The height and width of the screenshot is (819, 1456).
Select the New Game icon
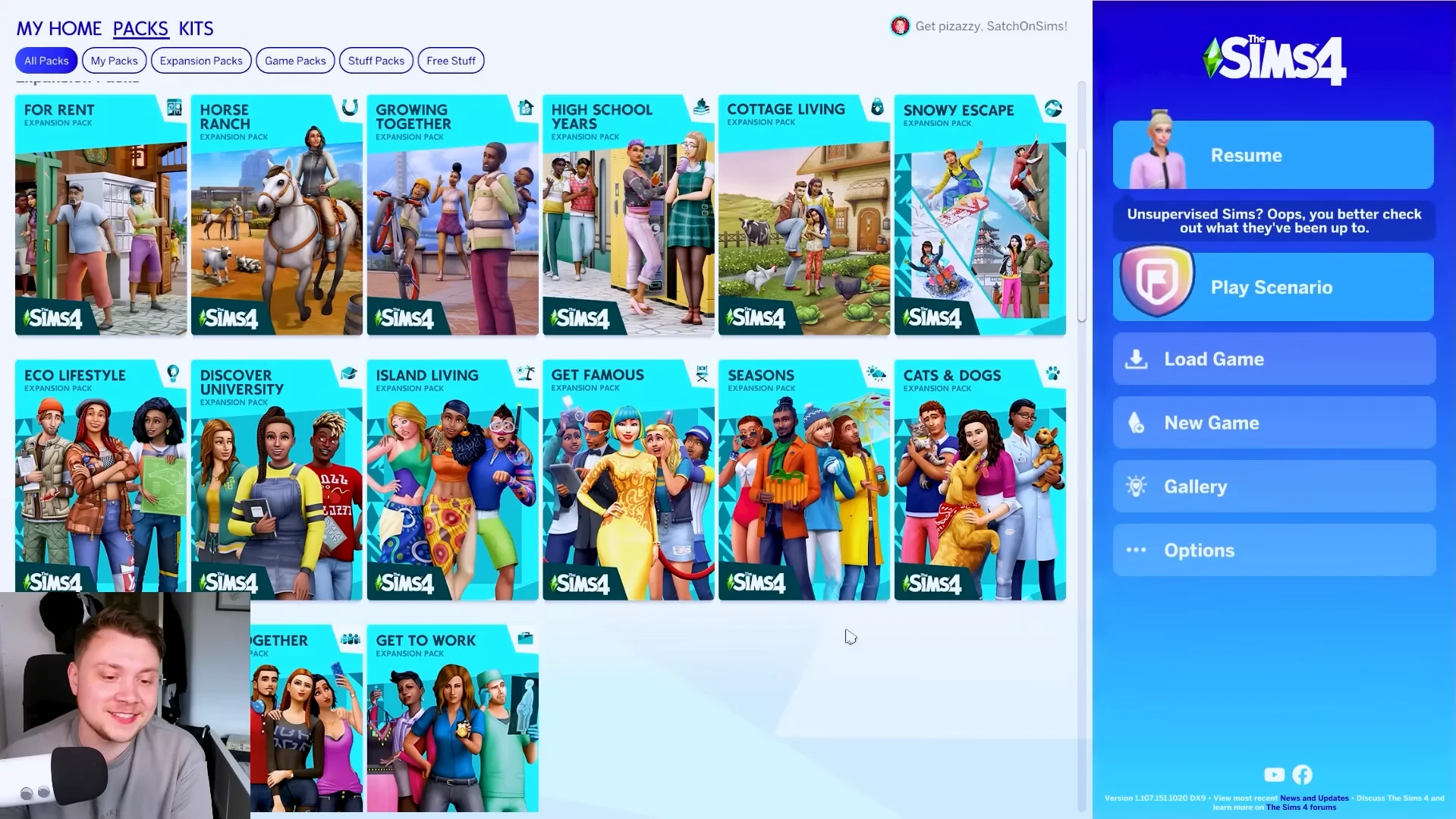tap(1136, 423)
